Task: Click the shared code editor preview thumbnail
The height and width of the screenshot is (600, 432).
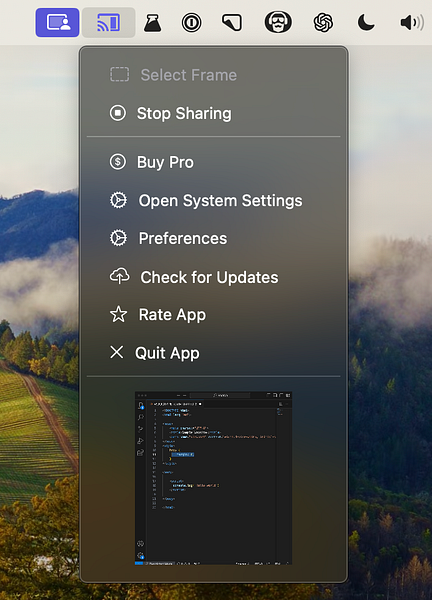Action: click(214, 478)
